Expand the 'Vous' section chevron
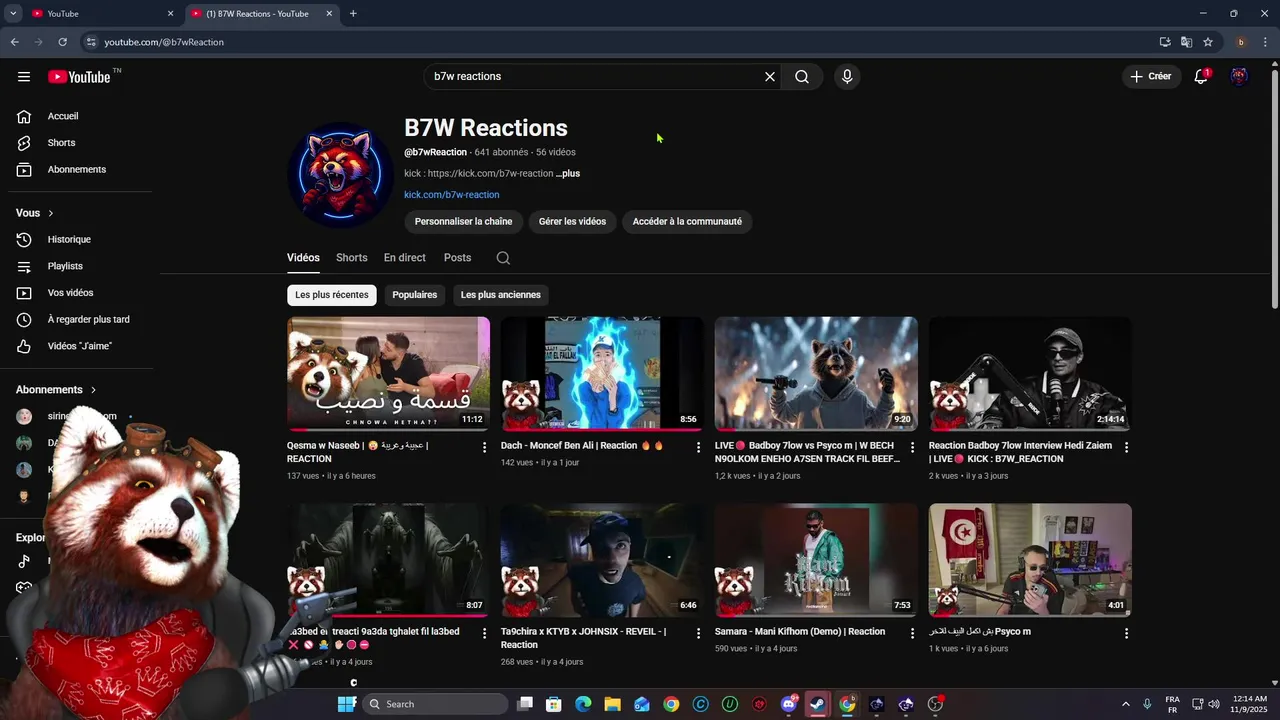The image size is (1280, 720). 51,213
